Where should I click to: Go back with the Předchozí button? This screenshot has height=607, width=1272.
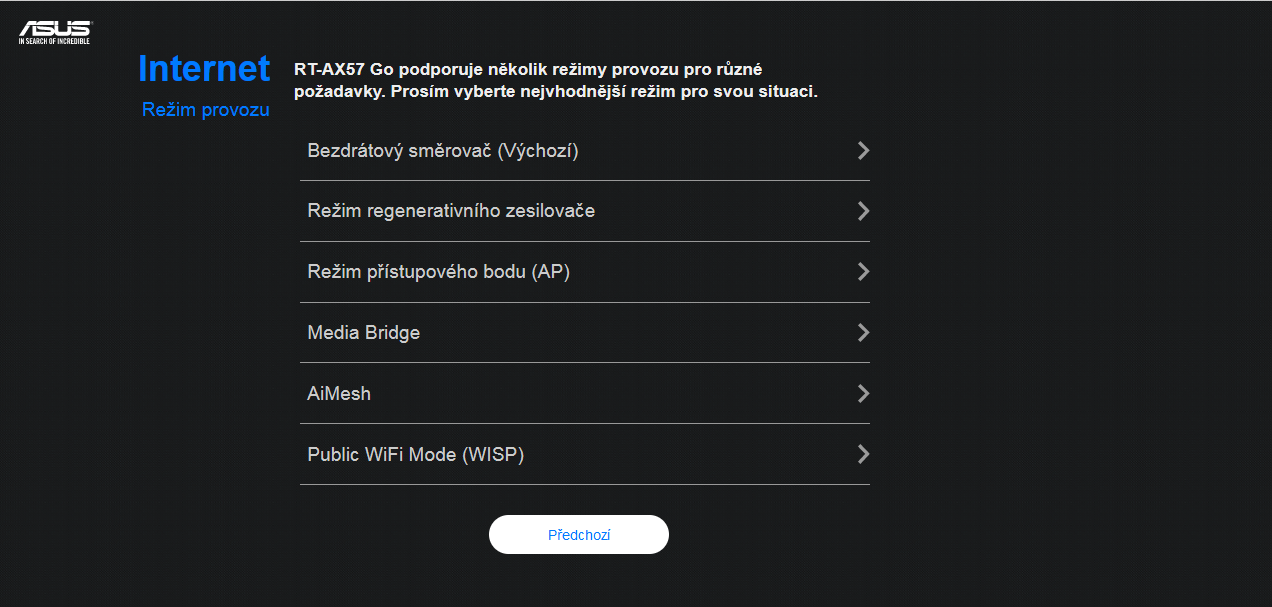click(x=579, y=535)
